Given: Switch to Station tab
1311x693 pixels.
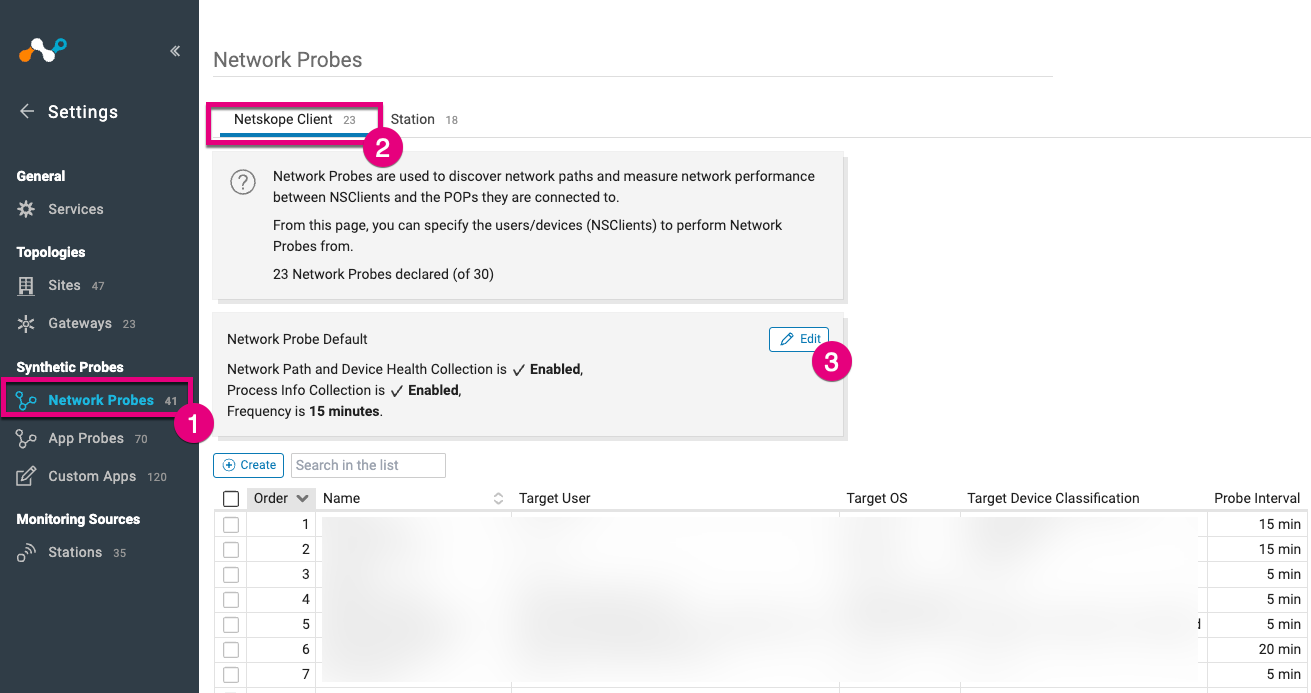Looking at the screenshot, I should [424, 120].
